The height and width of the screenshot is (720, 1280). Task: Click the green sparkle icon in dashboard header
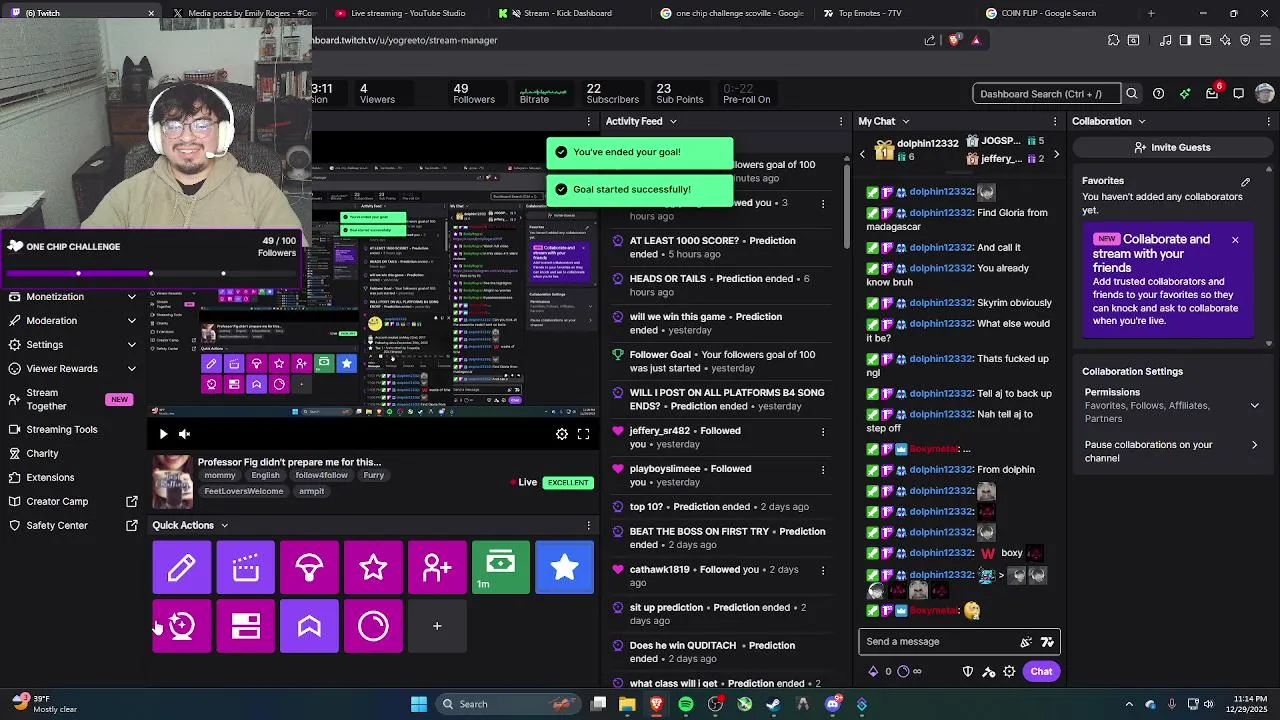click(x=1185, y=94)
